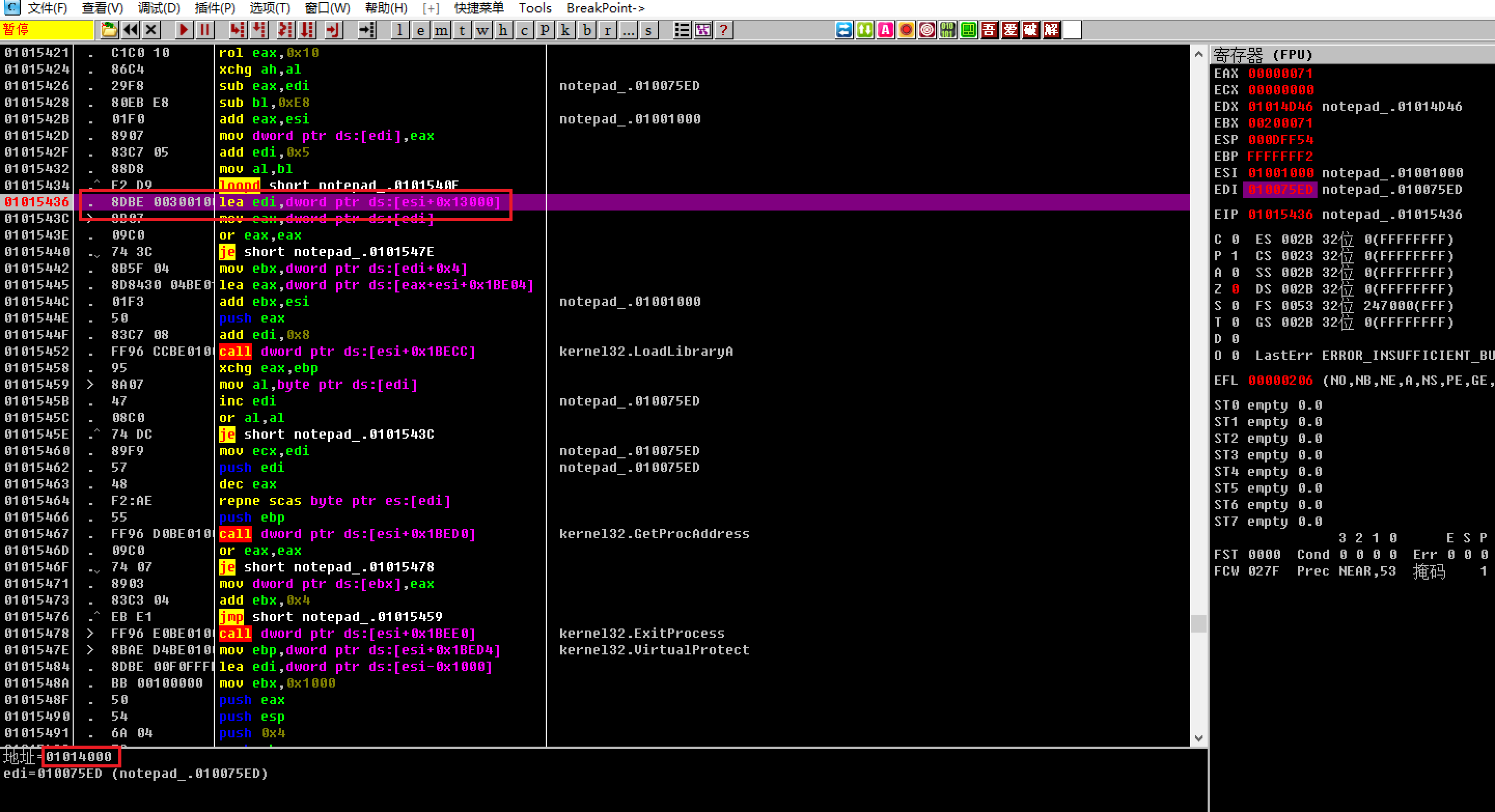Toggle the C flag value in registers
This screenshot has width=1495, height=812.
[1236, 239]
